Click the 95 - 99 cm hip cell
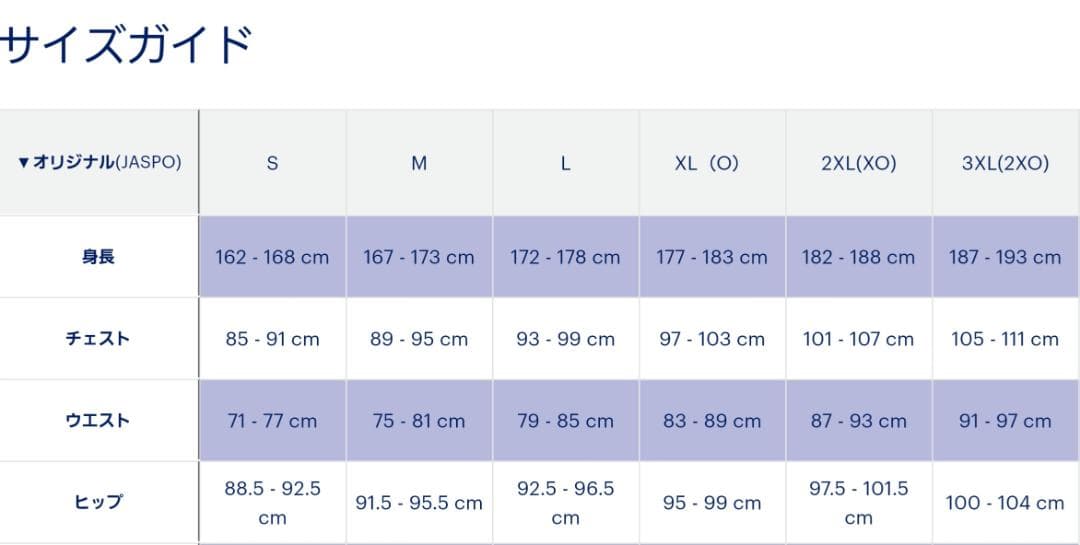1080x545 pixels. [x=712, y=502]
